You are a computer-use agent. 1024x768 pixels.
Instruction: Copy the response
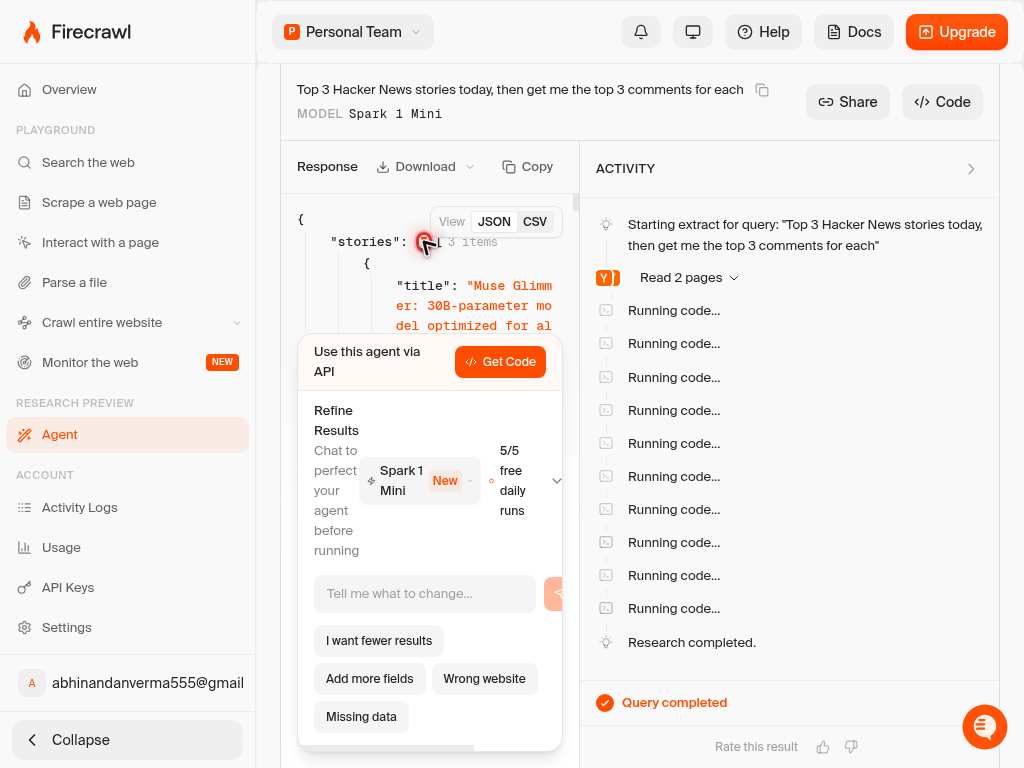point(528,167)
